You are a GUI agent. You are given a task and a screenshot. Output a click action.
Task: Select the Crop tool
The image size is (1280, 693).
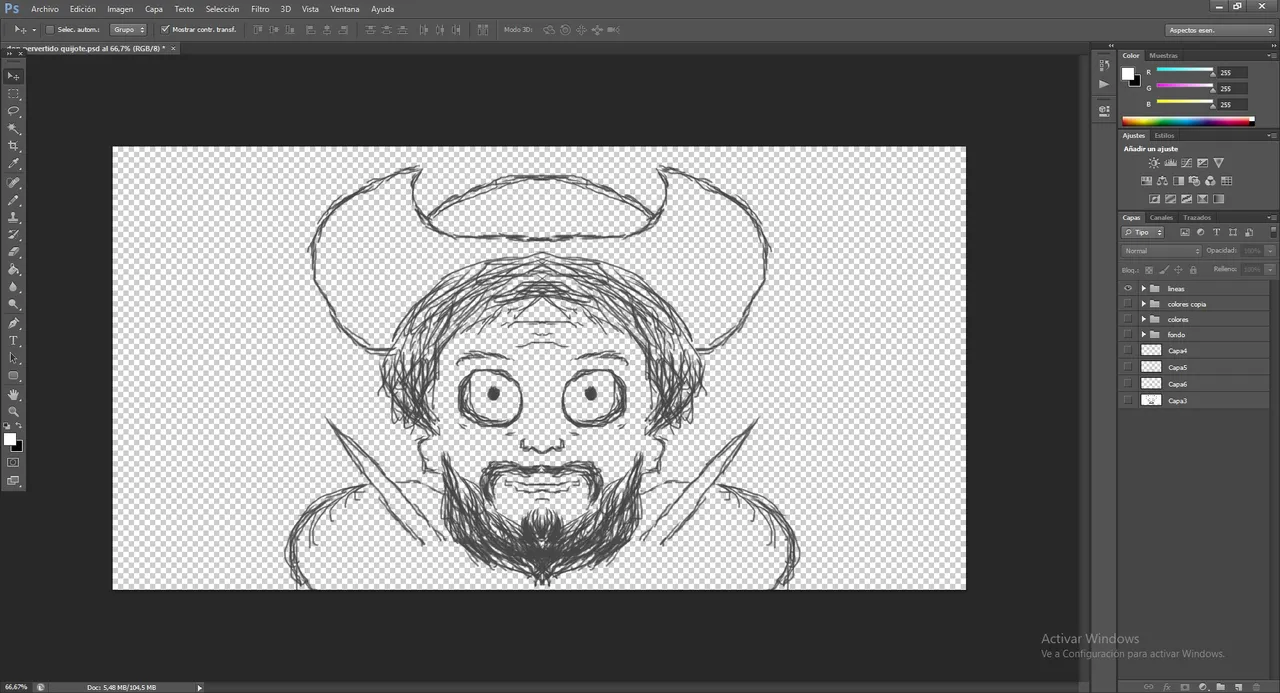pos(14,146)
